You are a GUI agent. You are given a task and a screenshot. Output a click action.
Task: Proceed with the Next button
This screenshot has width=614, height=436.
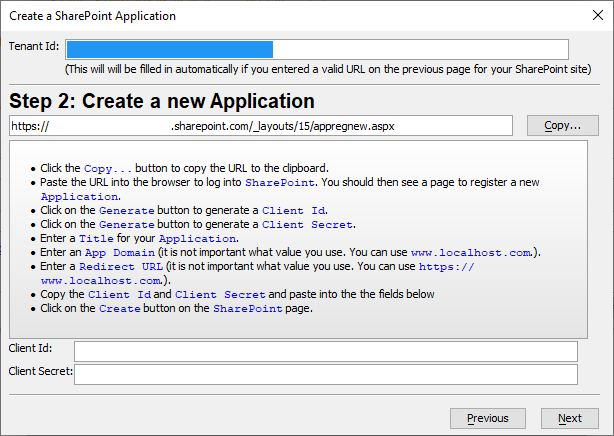coord(570,418)
